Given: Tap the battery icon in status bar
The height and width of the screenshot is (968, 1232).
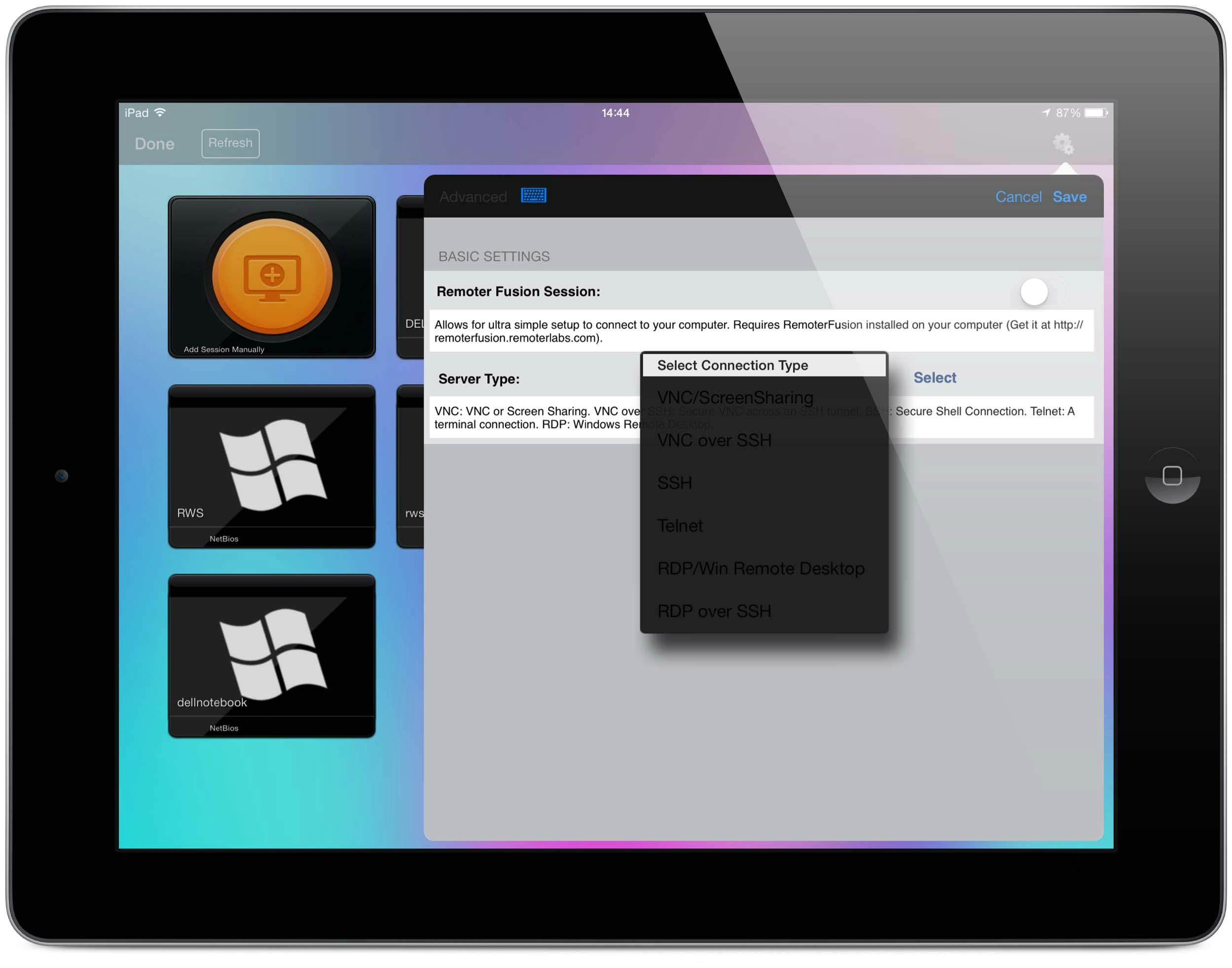Looking at the screenshot, I should 1095,113.
